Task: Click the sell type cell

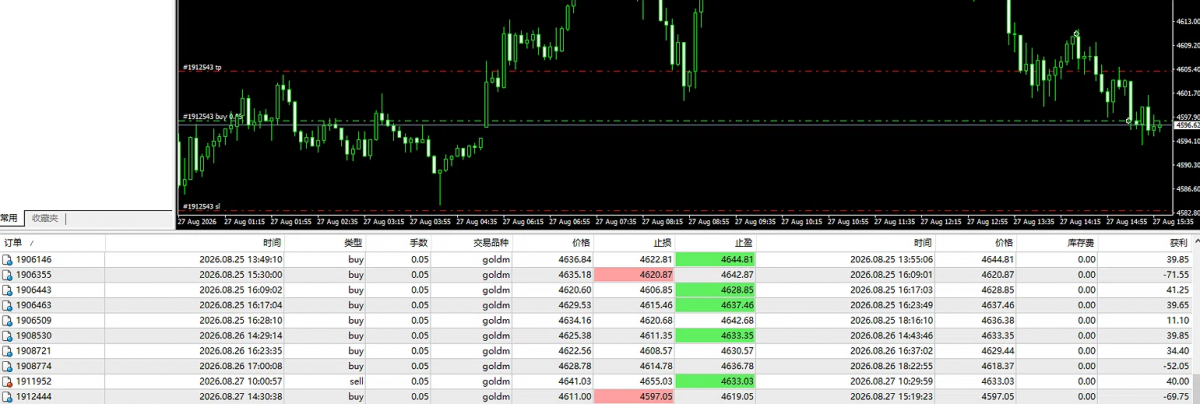Action: (355, 381)
